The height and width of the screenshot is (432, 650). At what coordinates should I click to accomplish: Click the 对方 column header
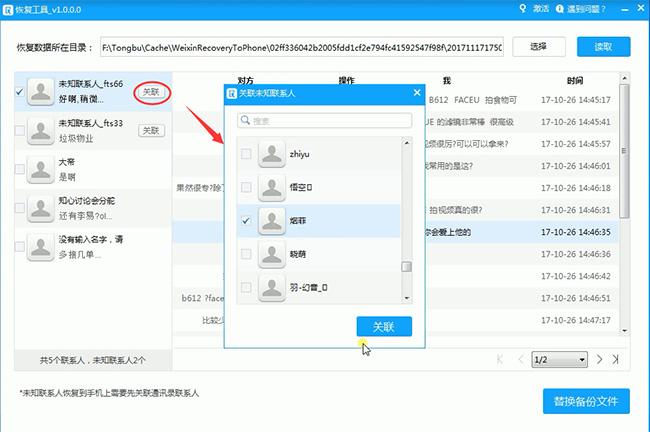click(245, 80)
